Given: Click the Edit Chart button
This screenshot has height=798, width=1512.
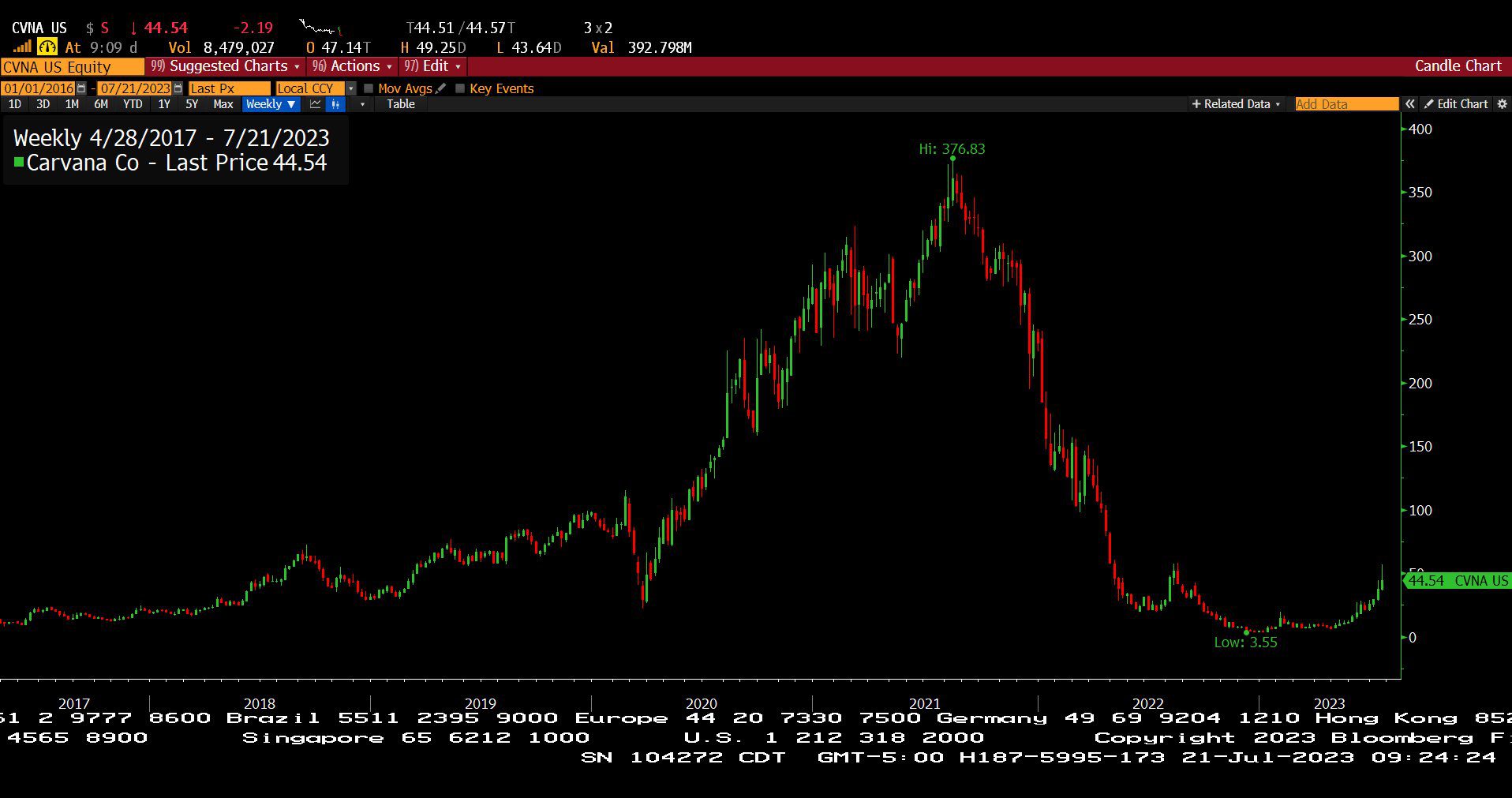Looking at the screenshot, I should [1456, 104].
